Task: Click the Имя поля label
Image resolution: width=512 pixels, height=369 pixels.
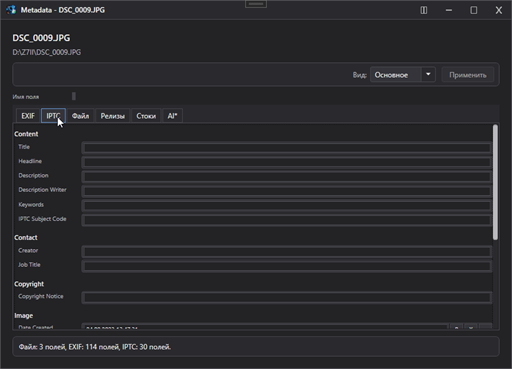Action: [x=26, y=97]
